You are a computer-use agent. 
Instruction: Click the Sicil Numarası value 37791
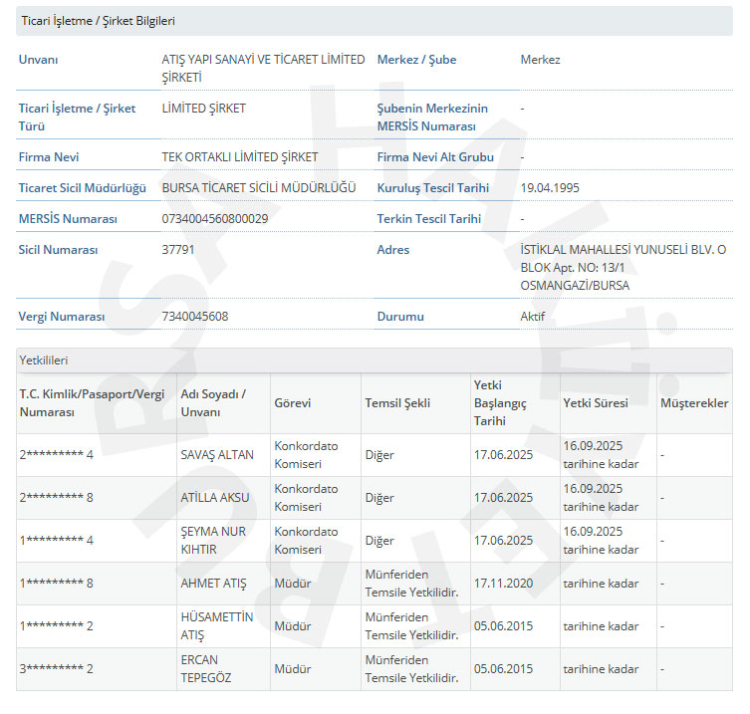pos(178,249)
